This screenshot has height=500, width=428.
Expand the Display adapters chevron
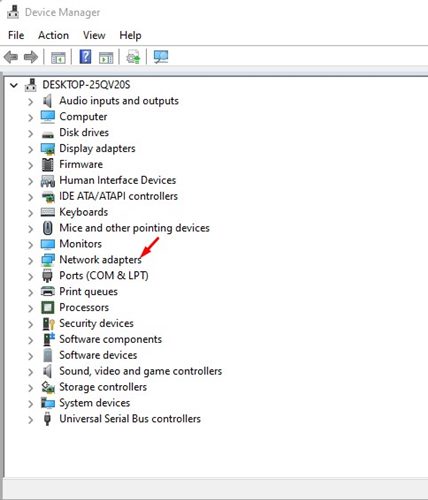tap(30, 149)
